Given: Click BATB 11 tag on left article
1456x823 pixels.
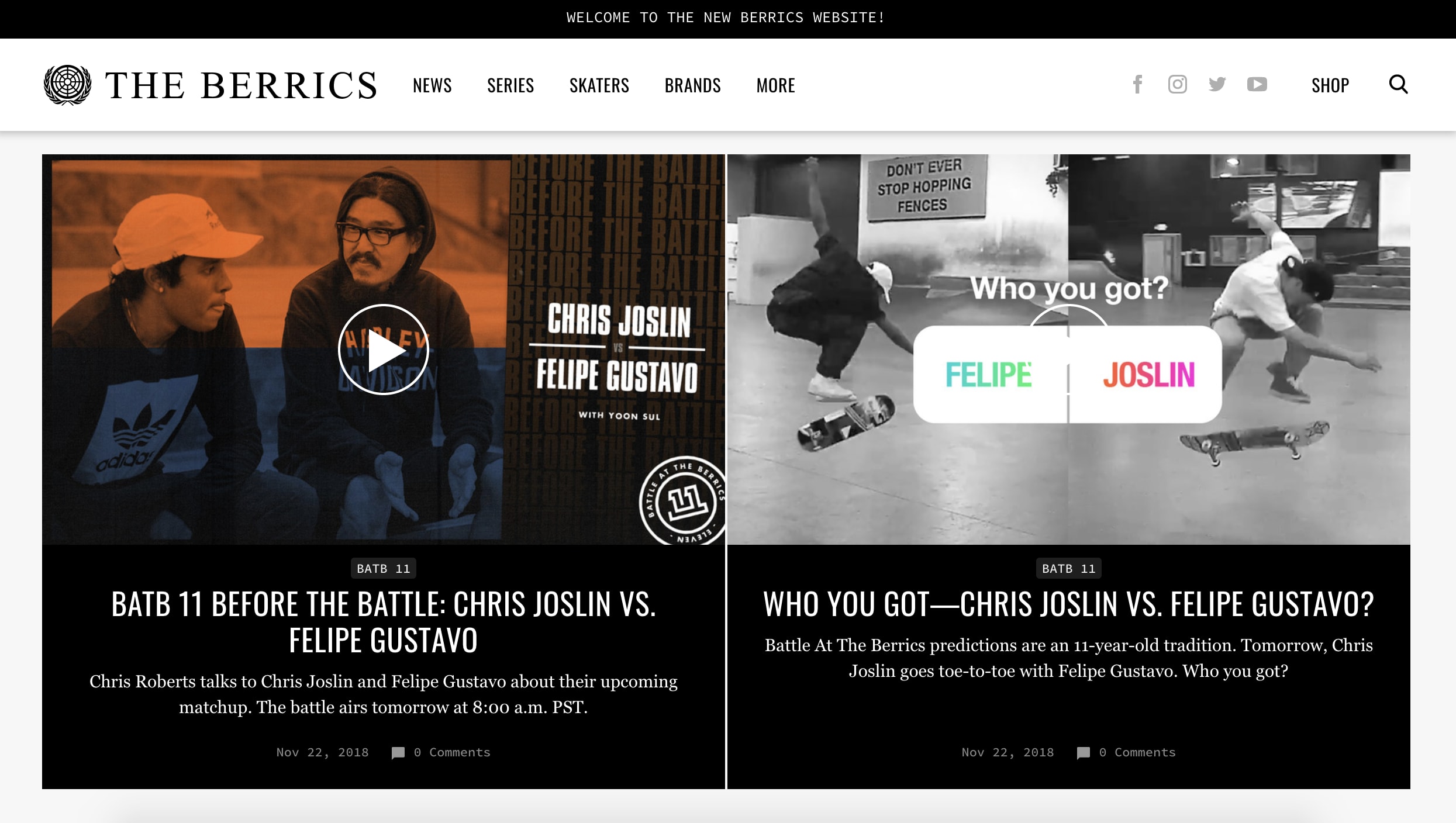Looking at the screenshot, I should pyautogui.click(x=384, y=569).
